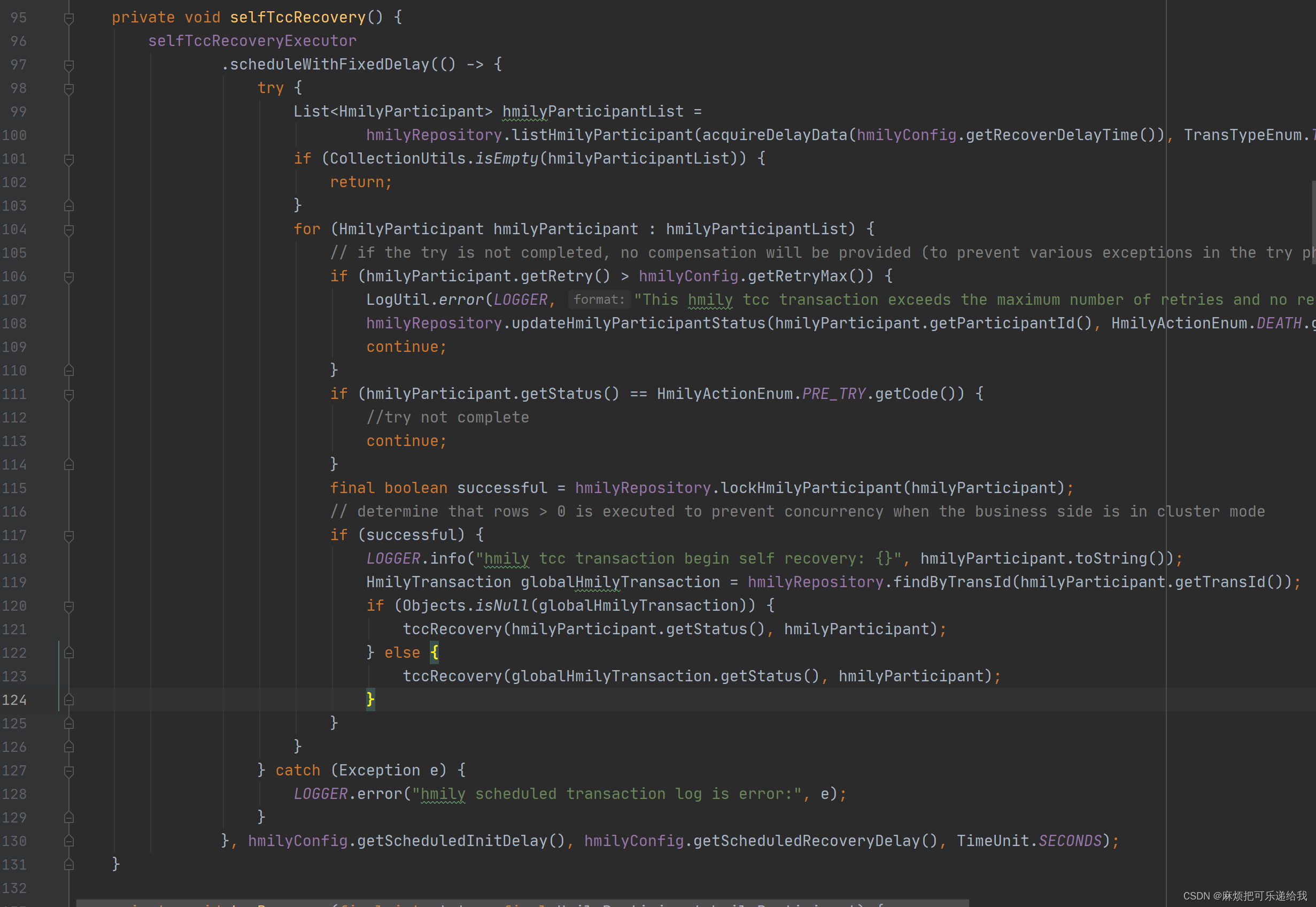This screenshot has height=907, width=1316.
Task: Click getScheduledInitDelay on line 130
Action: (452, 841)
